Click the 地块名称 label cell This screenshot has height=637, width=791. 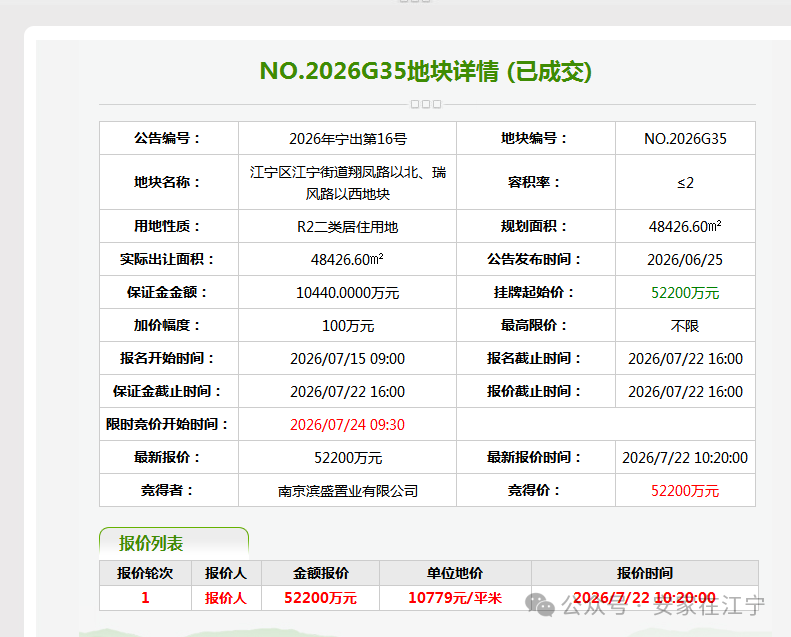pos(169,182)
